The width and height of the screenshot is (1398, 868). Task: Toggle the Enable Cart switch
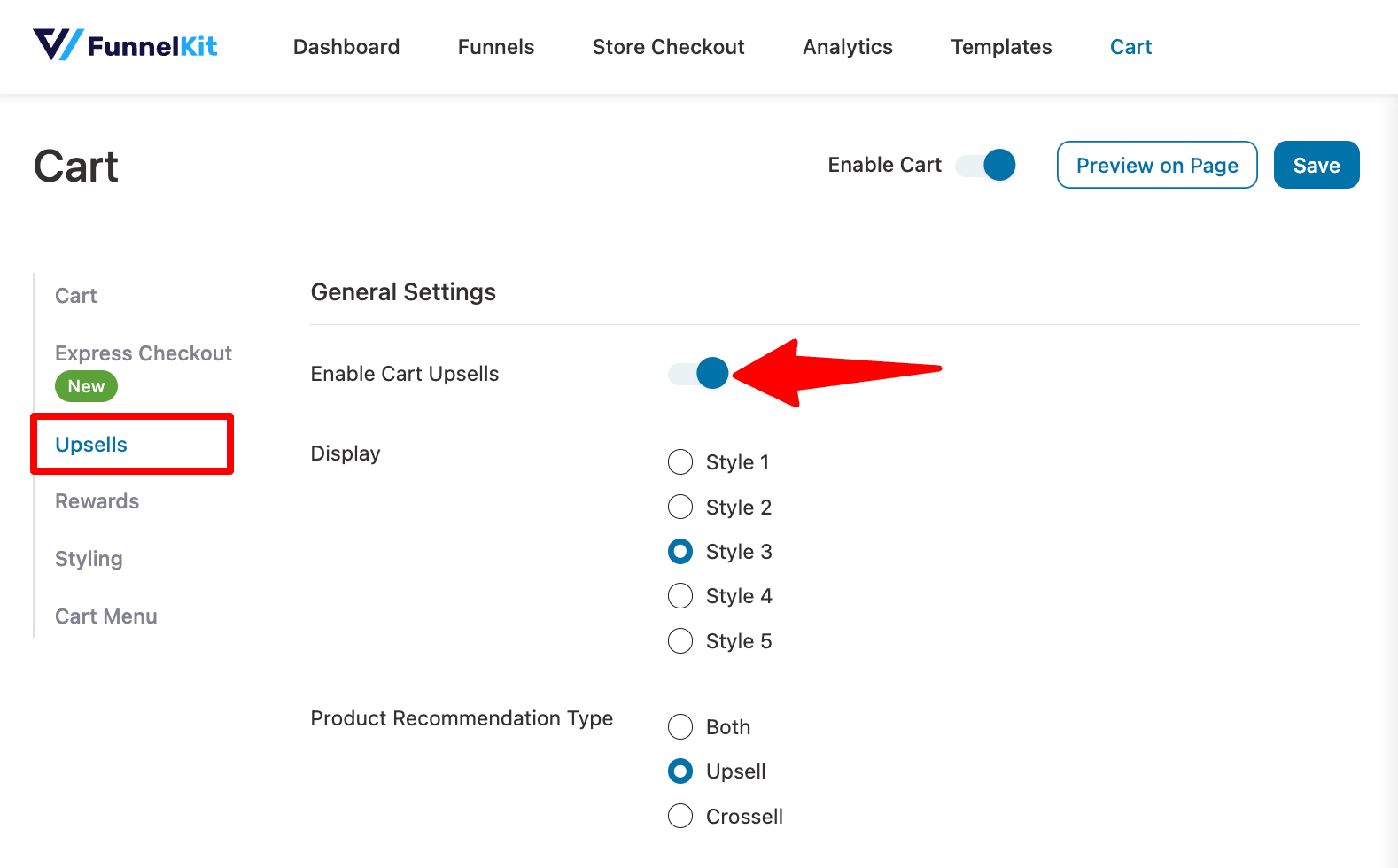[x=985, y=165]
